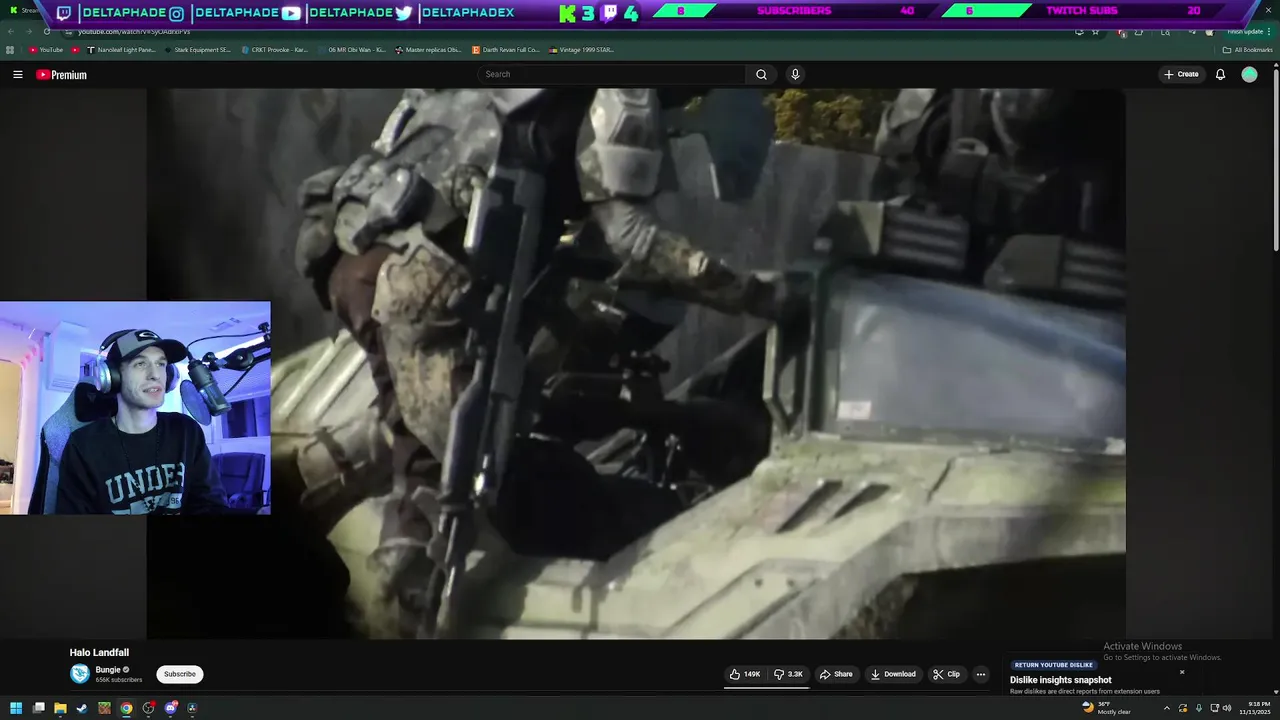Image resolution: width=1280 pixels, height=720 pixels.
Task: Click the browser address bar URL
Action: click(133, 32)
